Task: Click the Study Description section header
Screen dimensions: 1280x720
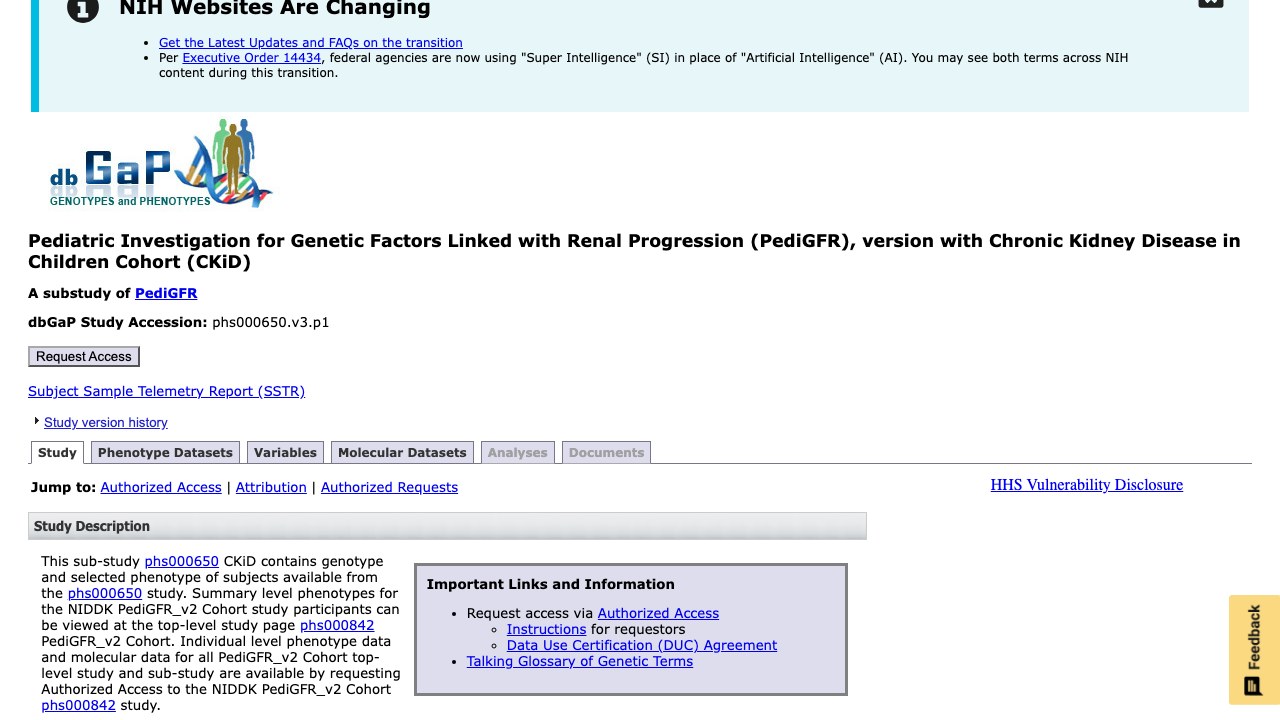Action: point(447,526)
